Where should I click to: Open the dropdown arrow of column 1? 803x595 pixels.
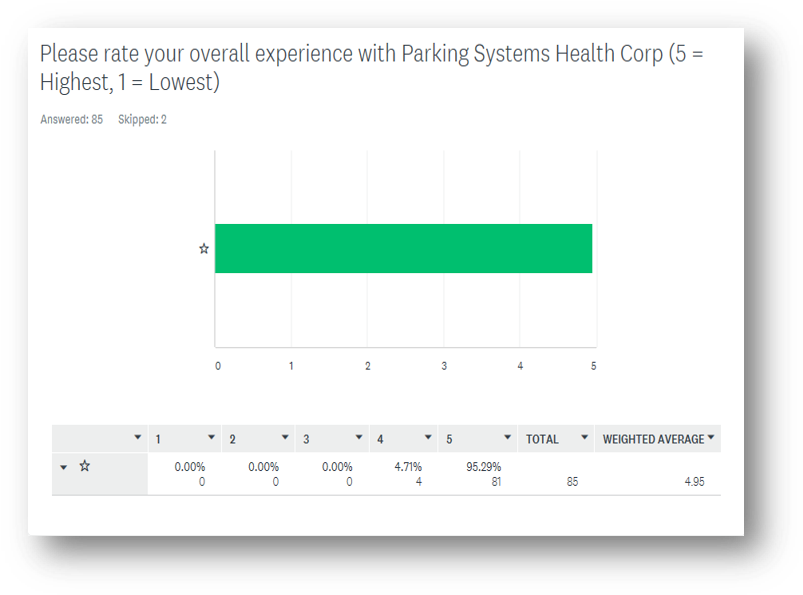(x=211, y=437)
